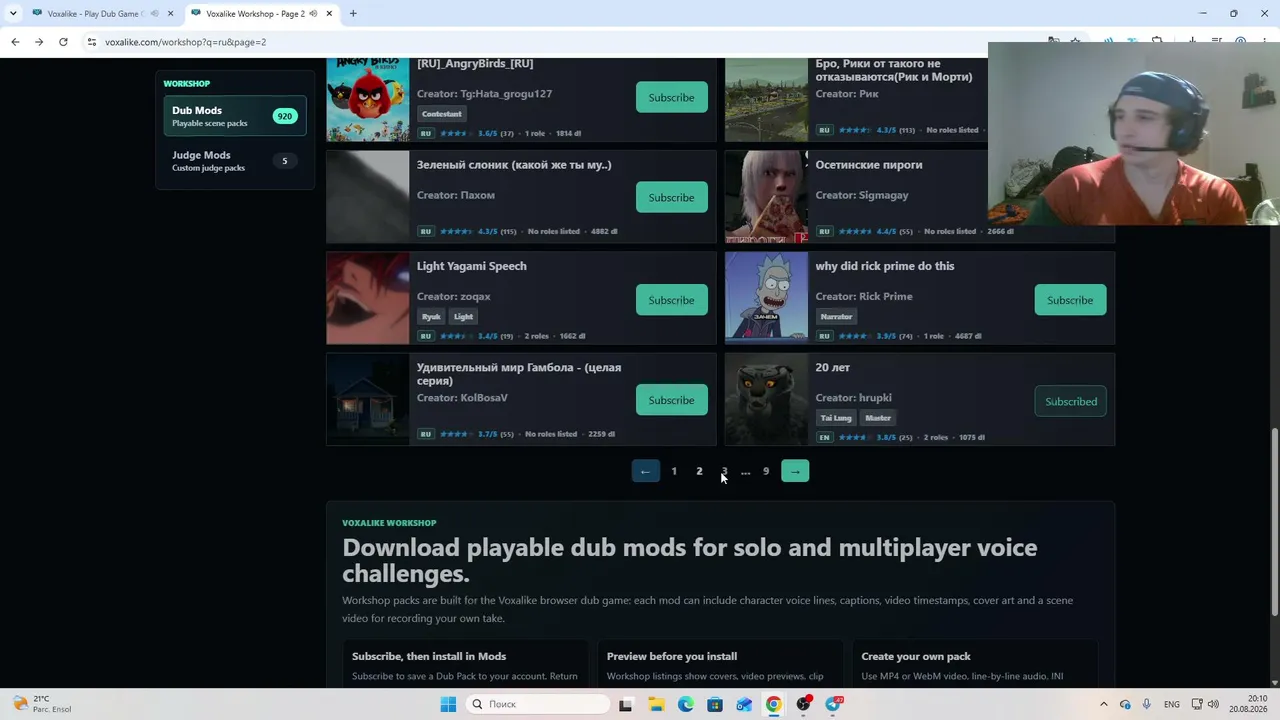Unsubscribe from the 20 лет mod

pos(1070,401)
